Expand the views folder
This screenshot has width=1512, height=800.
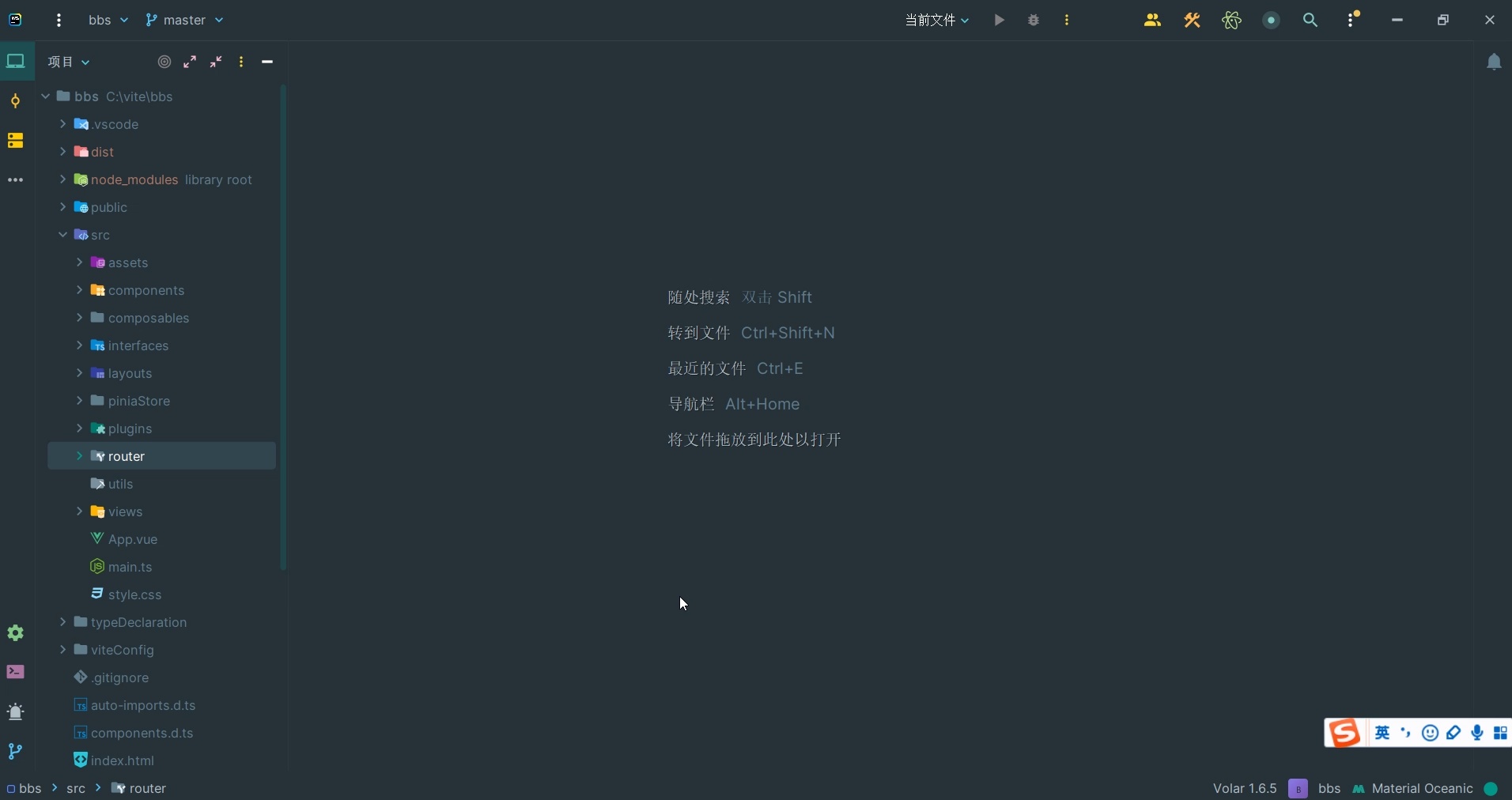tap(80, 512)
